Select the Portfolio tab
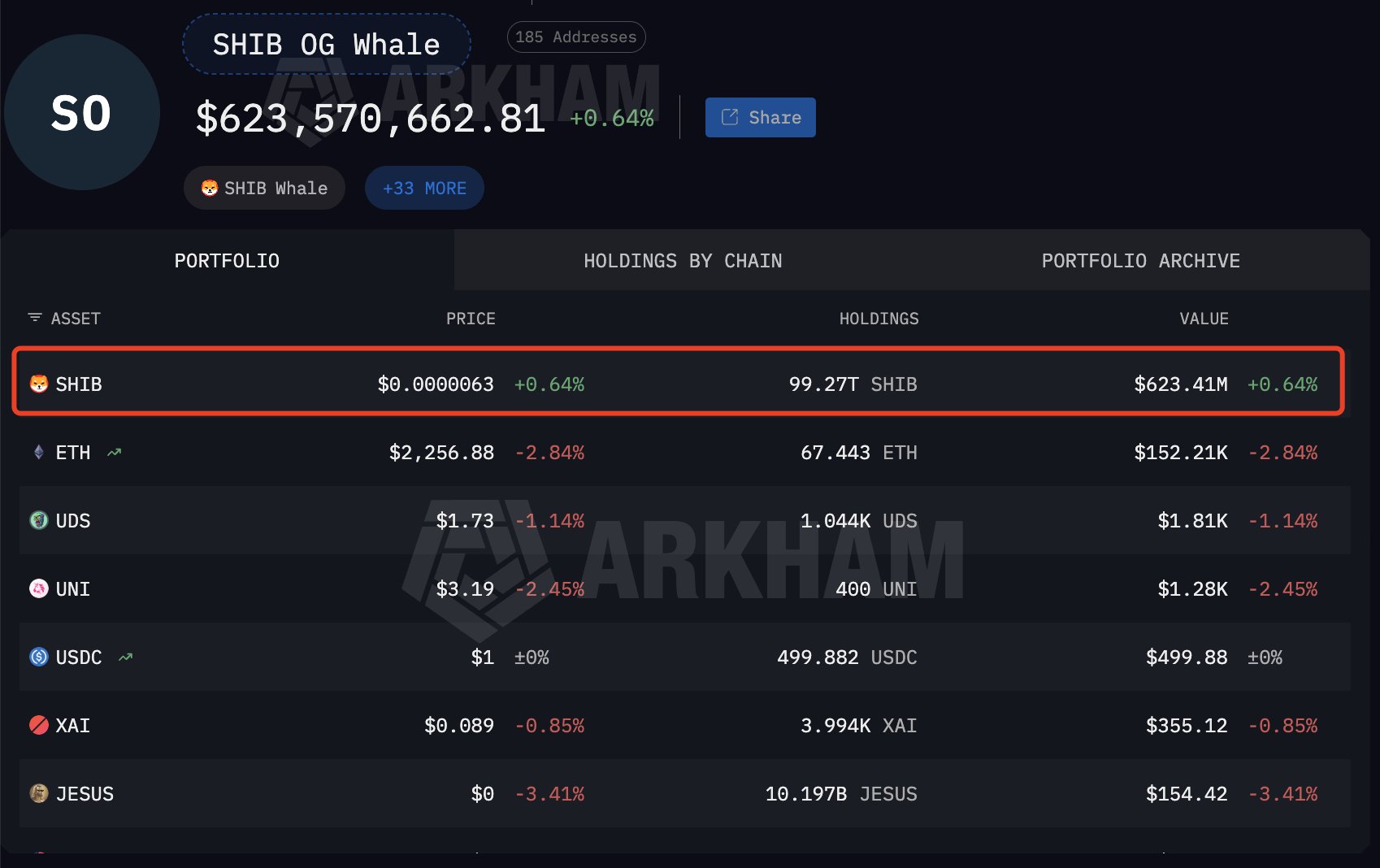The image size is (1380, 868). pyautogui.click(x=227, y=261)
